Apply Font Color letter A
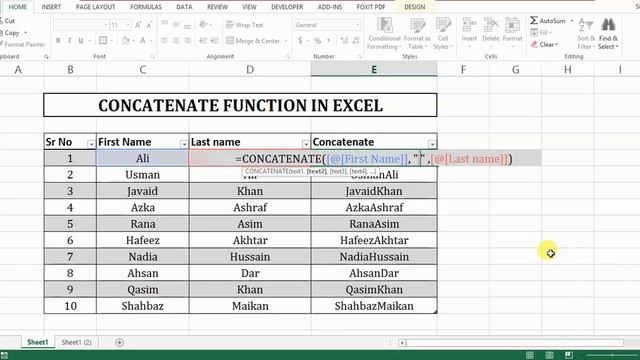 coord(143,40)
